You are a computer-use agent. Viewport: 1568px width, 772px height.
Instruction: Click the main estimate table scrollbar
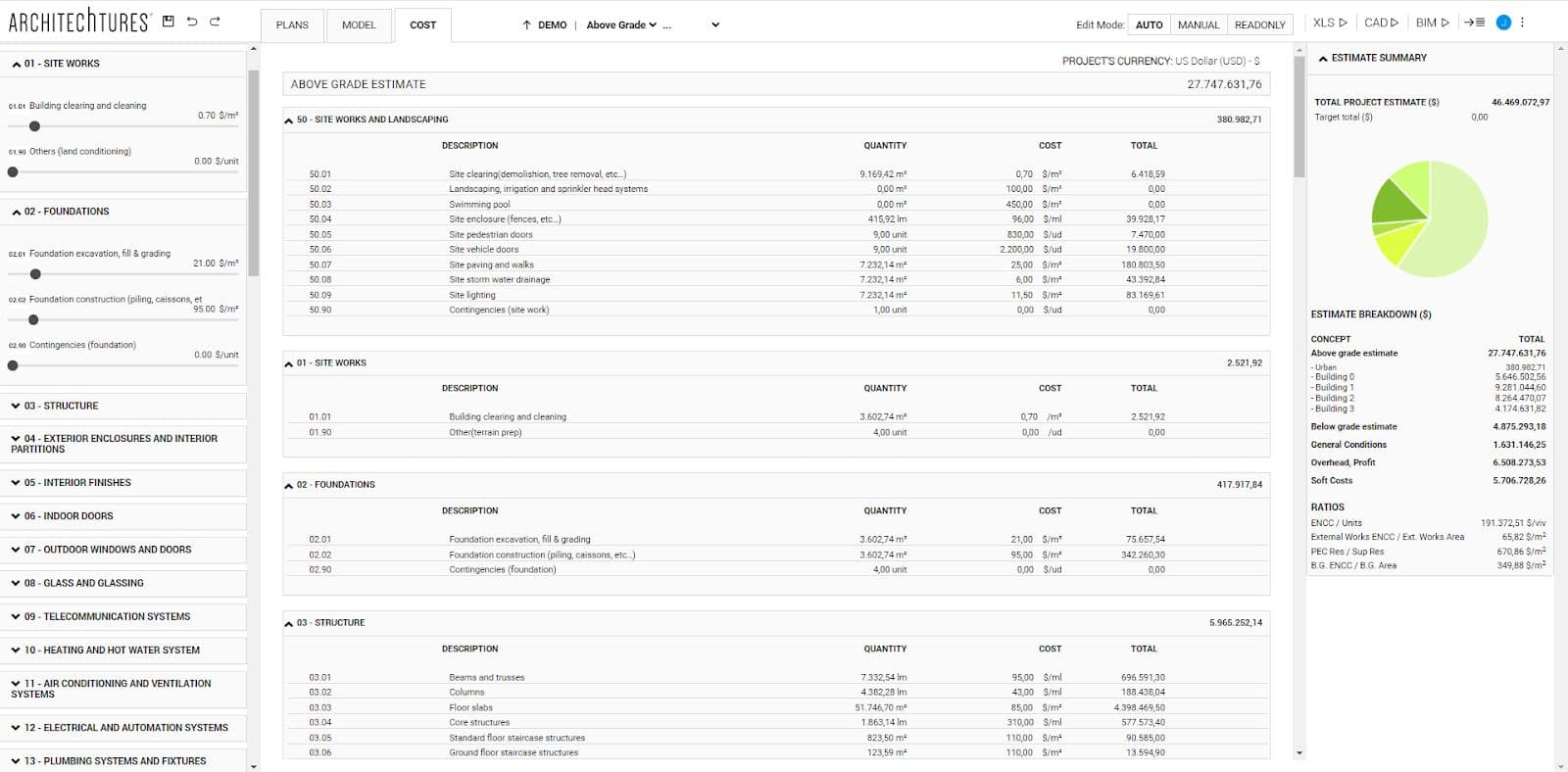coord(1299,118)
